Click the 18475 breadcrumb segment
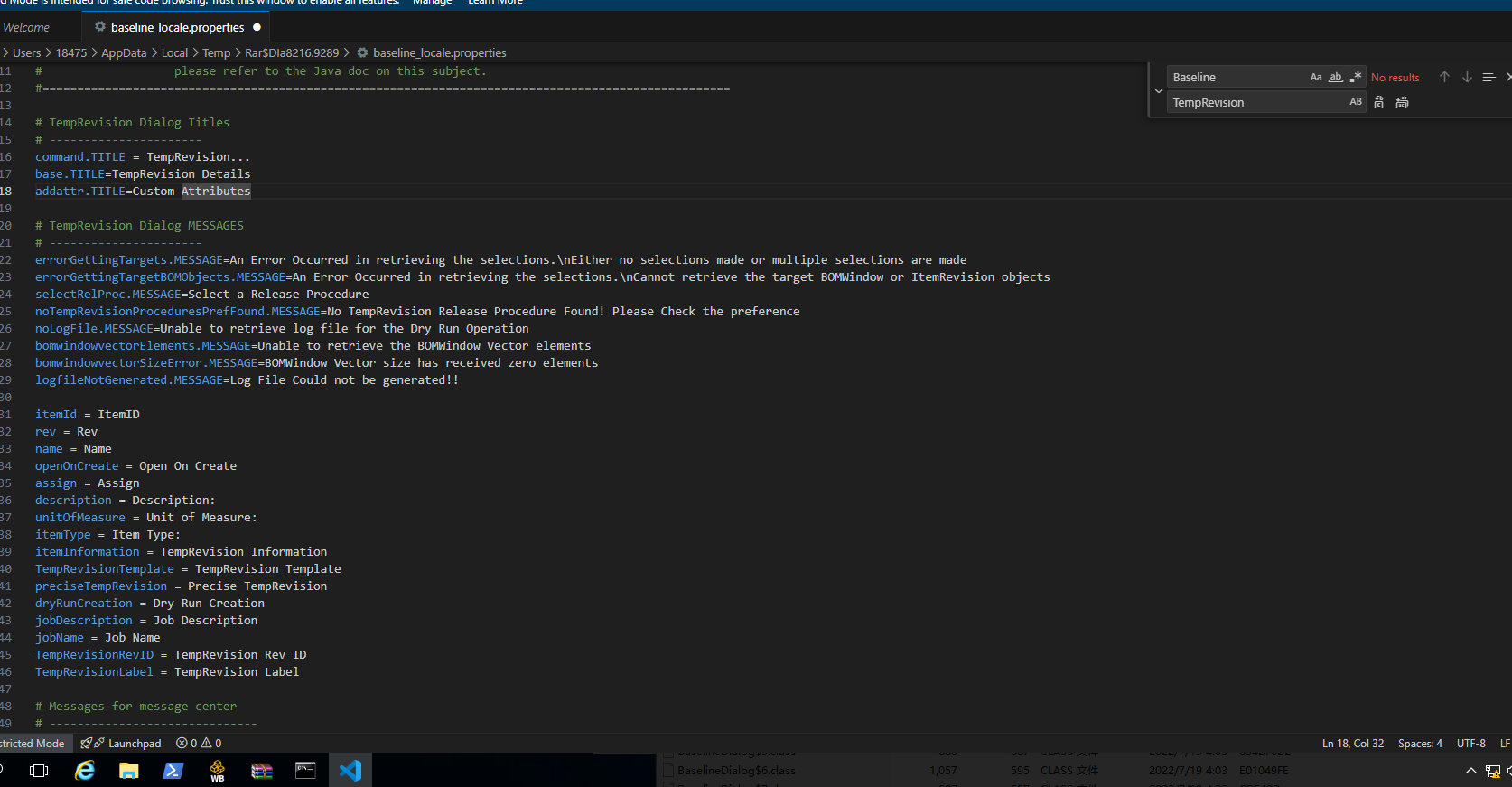This screenshot has width=1512, height=787. pyautogui.click(x=71, y=52)
